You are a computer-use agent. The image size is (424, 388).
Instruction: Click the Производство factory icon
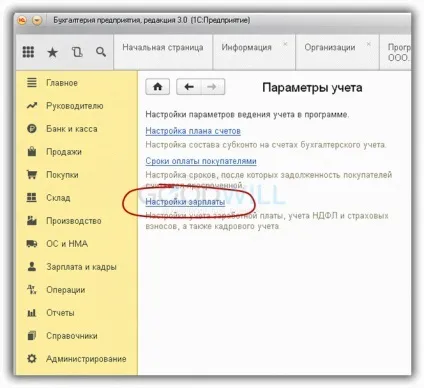point(32,220)
